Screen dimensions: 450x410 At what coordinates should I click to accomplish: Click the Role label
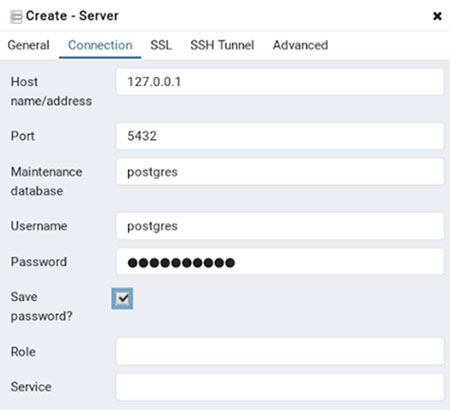pyautogui.click(x=23, y=352)
